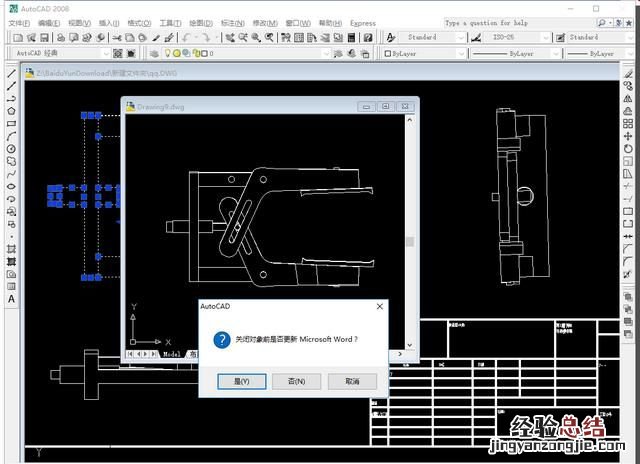Screen dimensions: 640x464
Task: Click the Undo arrow icon
Action: coord(186,38)
